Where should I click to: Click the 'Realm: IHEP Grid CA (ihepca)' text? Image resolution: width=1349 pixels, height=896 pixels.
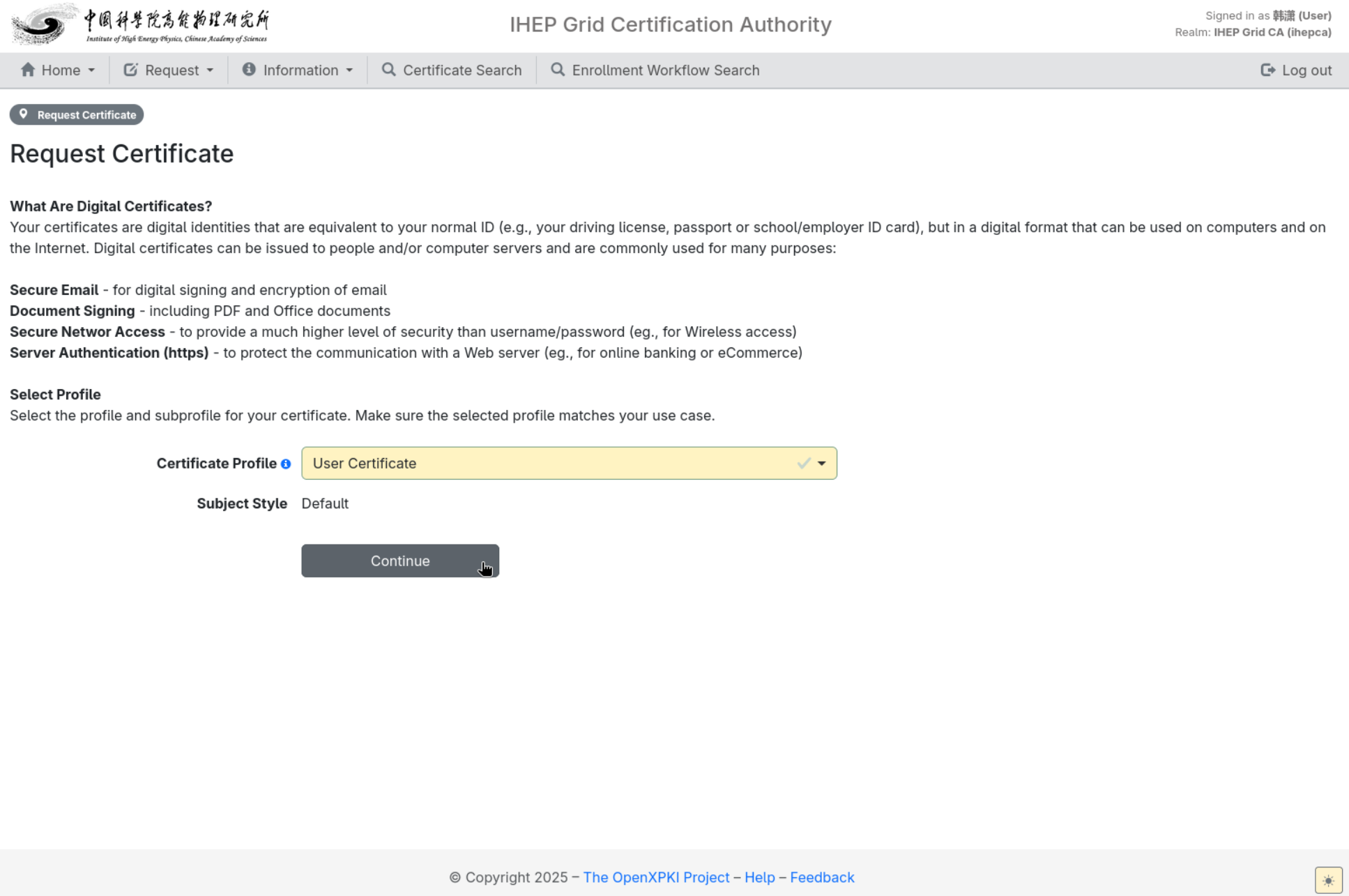click(1253, 32)
